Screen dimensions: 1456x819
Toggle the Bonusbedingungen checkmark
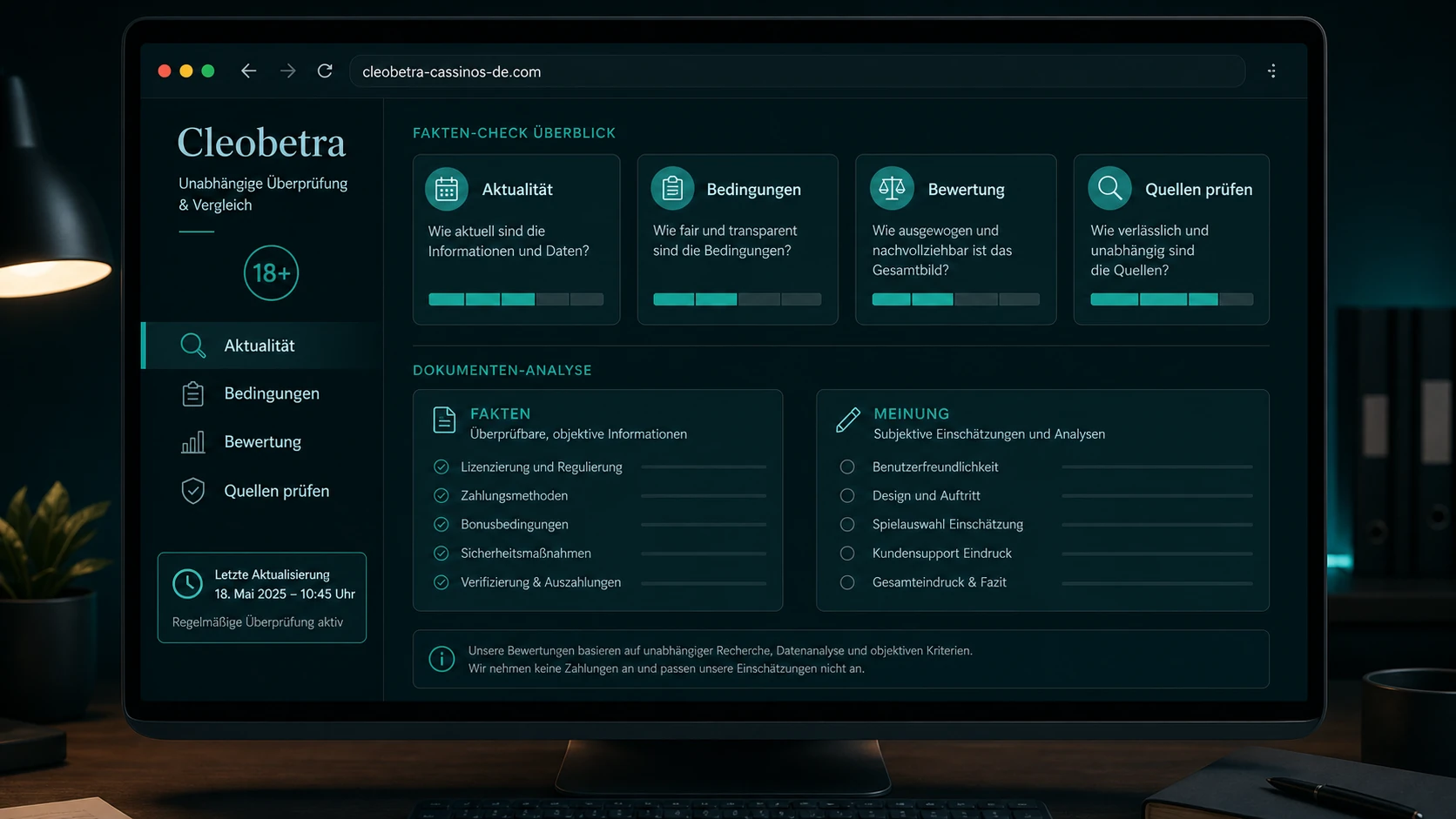click(442, 524)
